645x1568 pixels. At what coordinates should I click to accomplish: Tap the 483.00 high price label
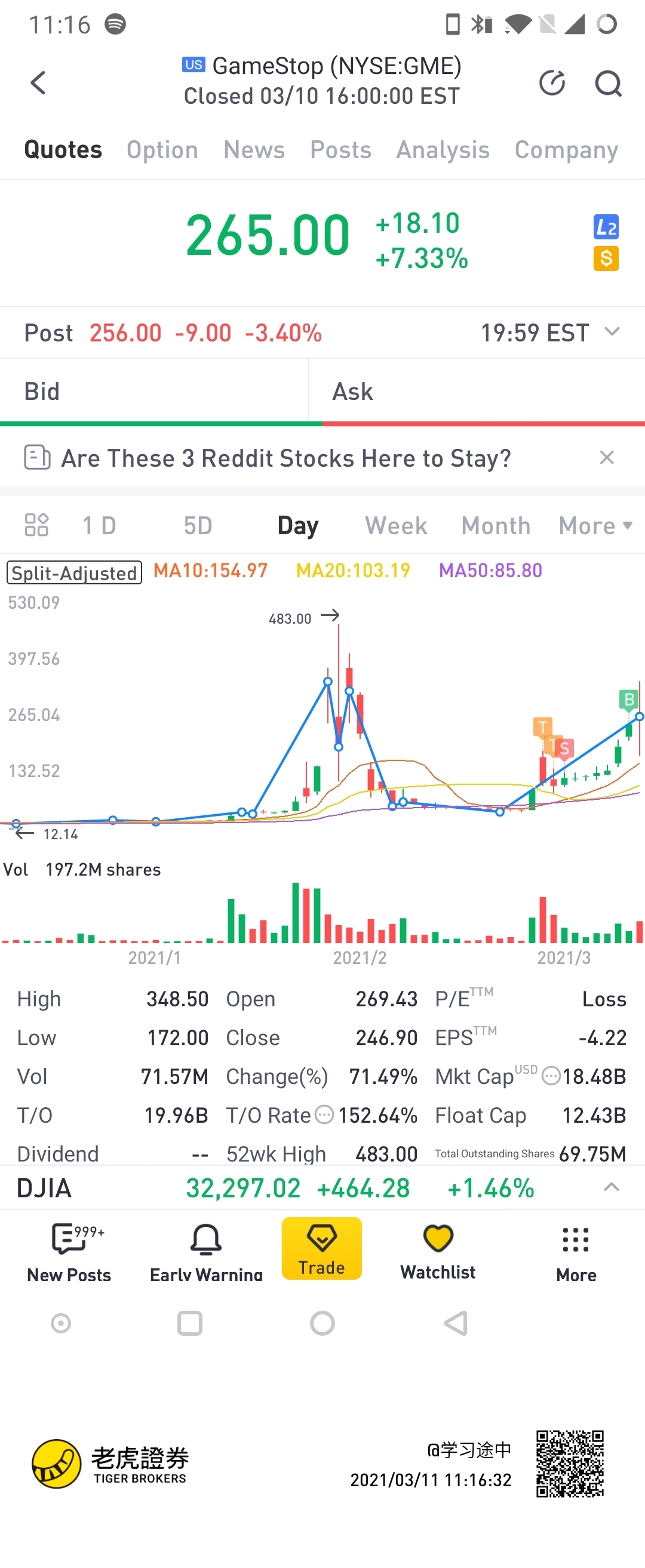click(x=290, y=618)
